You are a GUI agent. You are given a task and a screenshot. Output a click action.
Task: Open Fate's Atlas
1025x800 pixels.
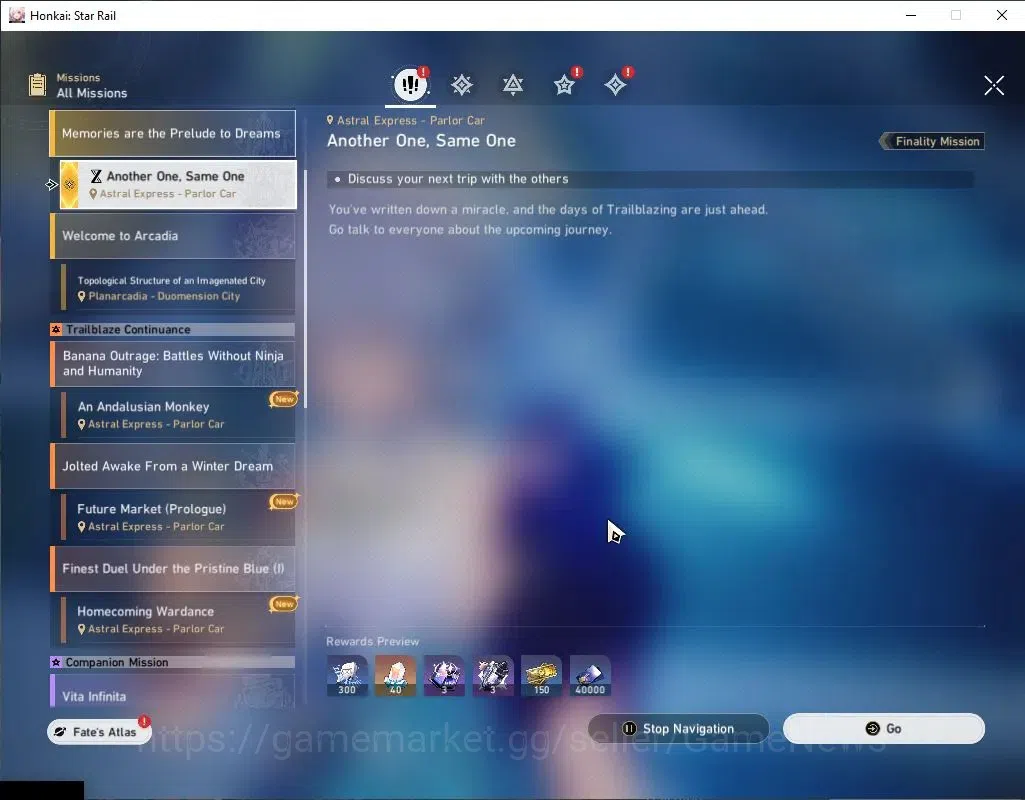99,731
